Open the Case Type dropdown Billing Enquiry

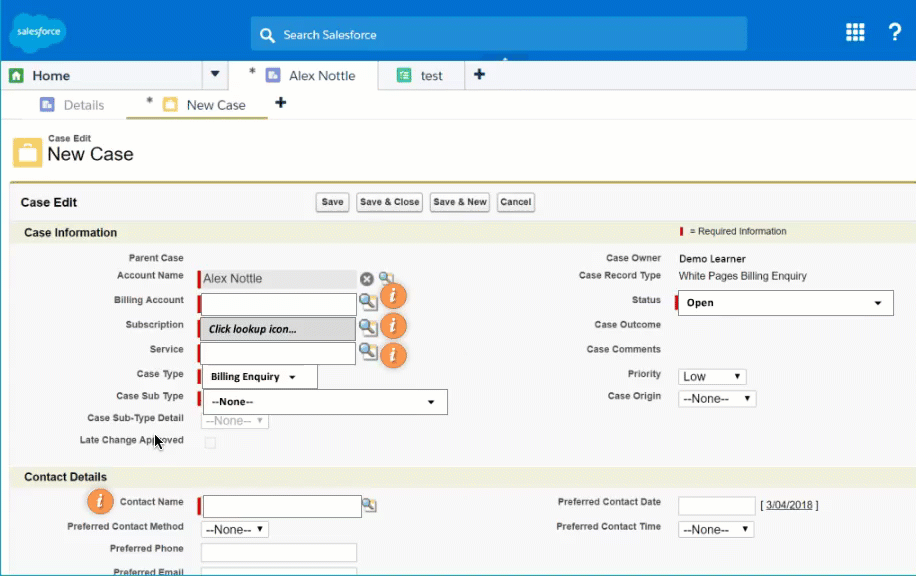260,377
